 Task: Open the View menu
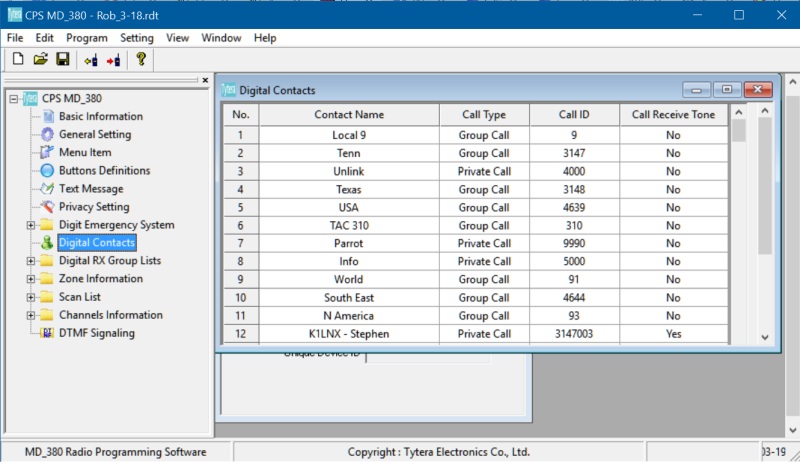[177, 38]
